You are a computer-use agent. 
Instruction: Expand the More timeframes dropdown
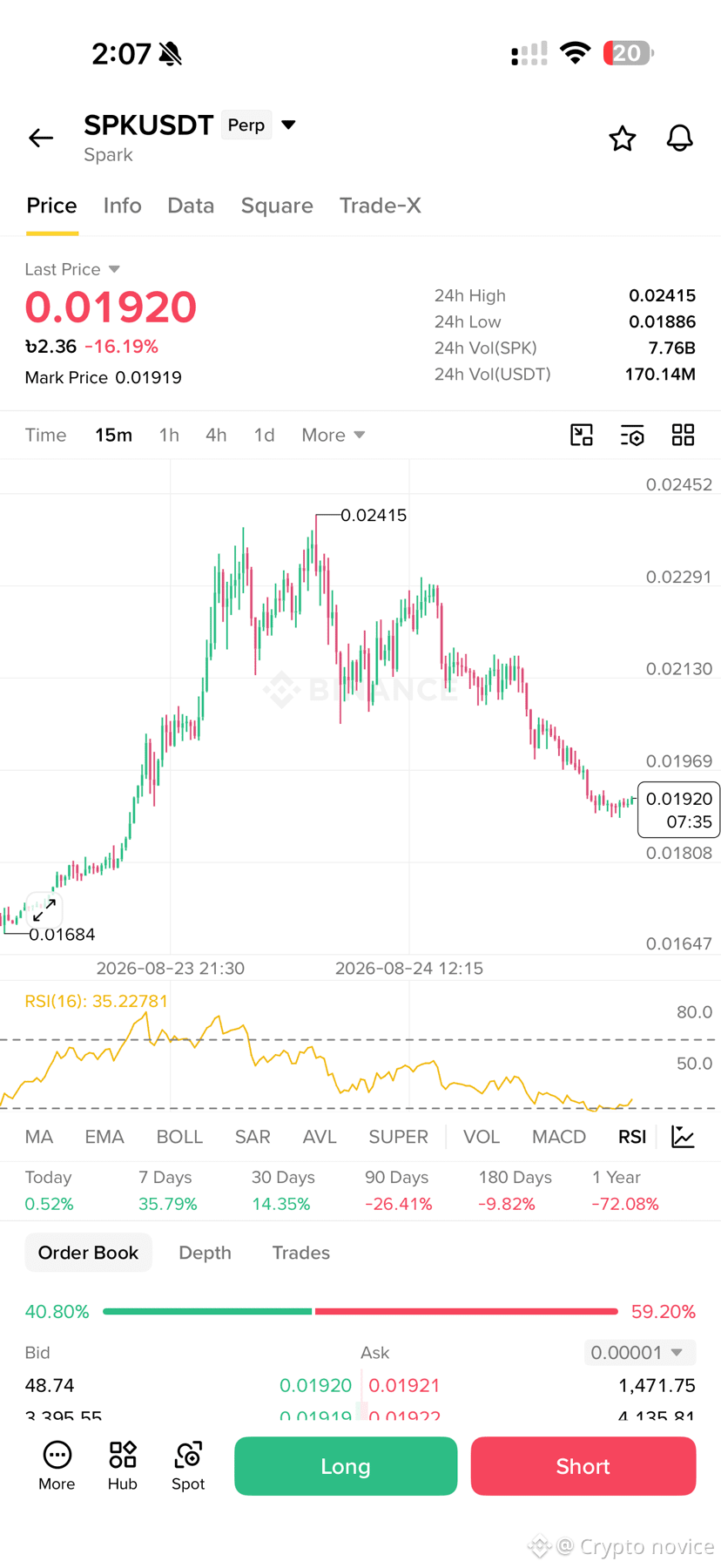pos(333,435)
